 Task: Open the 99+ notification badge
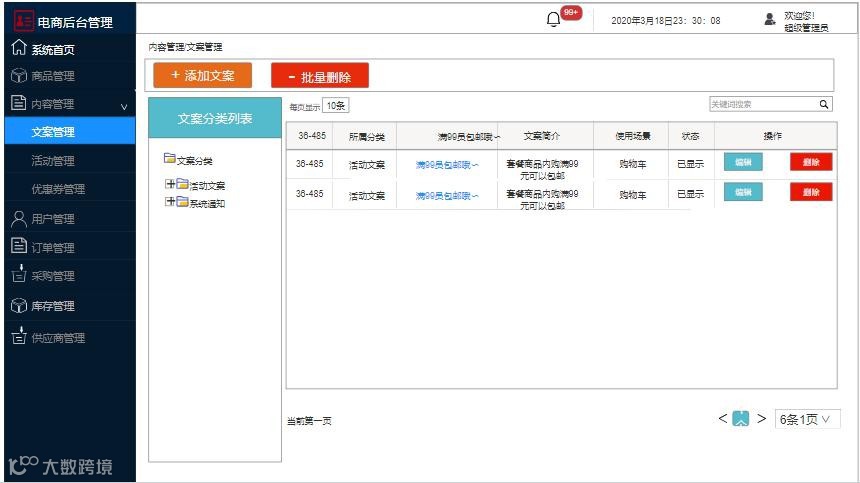[571, 13]
